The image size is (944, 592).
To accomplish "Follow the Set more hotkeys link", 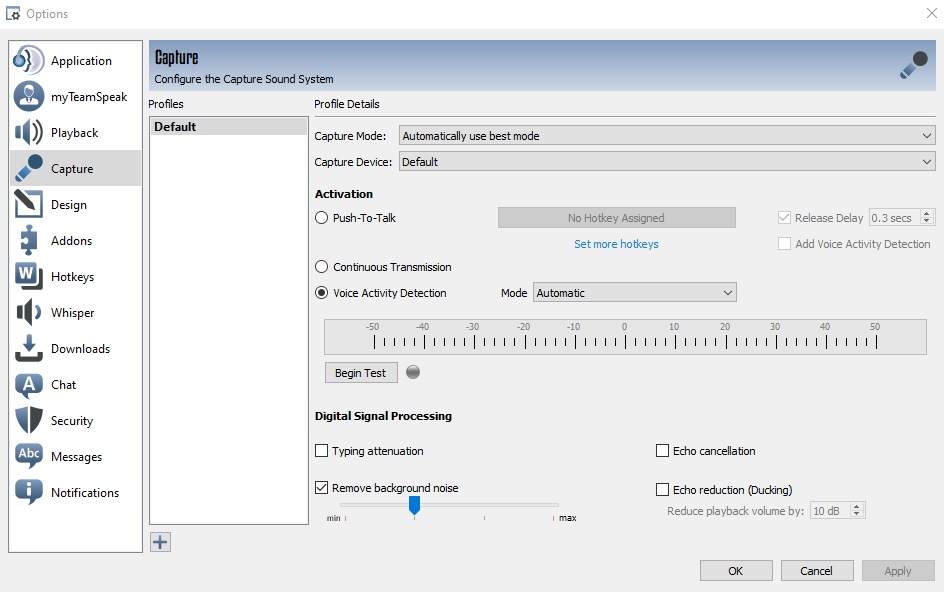I will click(616, 244).
